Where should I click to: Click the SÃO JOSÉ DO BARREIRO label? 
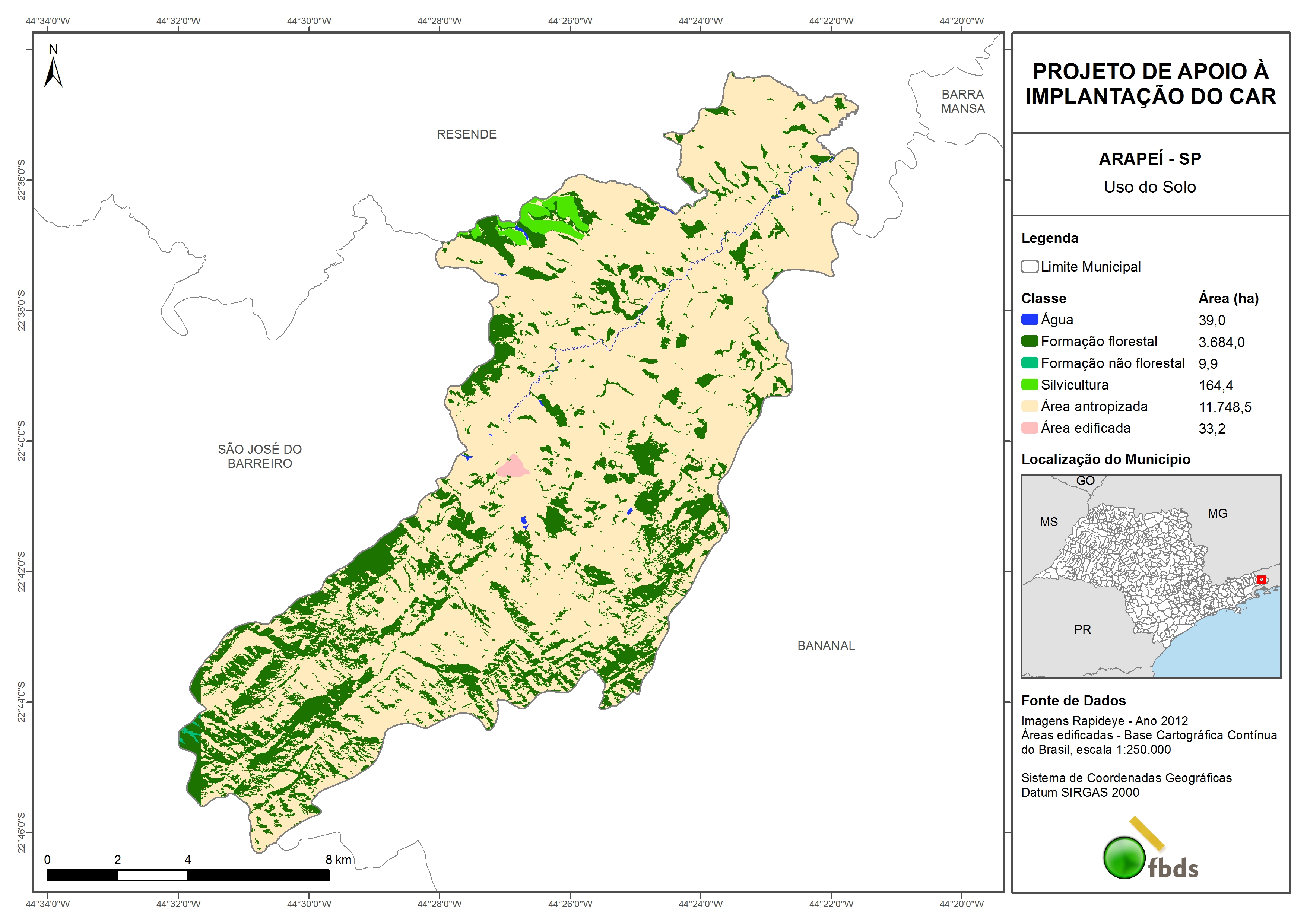pyautogui.click(x=260, y=456)
